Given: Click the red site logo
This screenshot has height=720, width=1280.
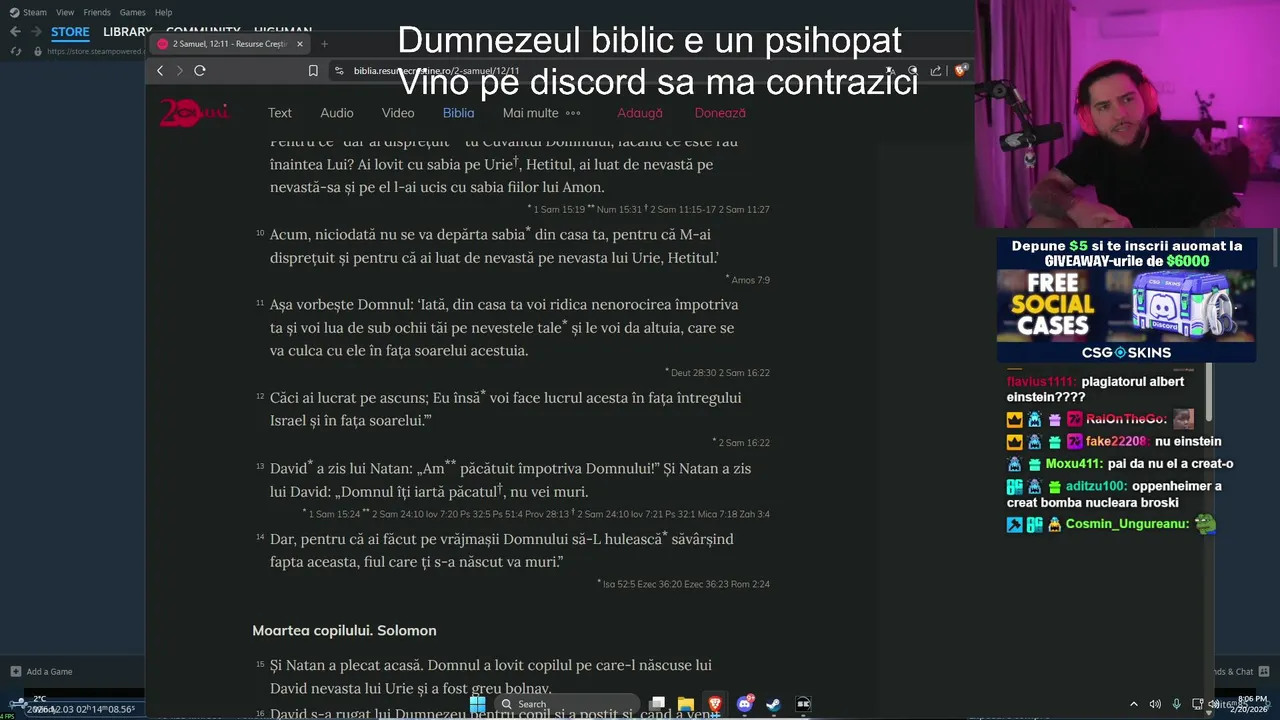Looking at the screenshot, I should pos(194,113).
